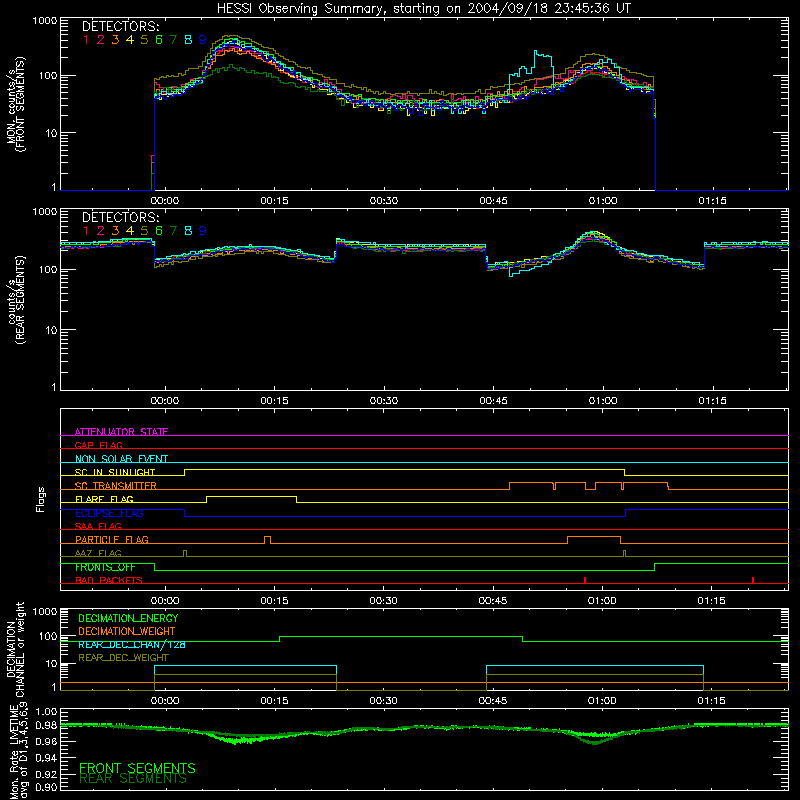Select the GAP_FLAG label
Image resolution: width=800 pixels, height=800 pixels.
click(98, 445)
